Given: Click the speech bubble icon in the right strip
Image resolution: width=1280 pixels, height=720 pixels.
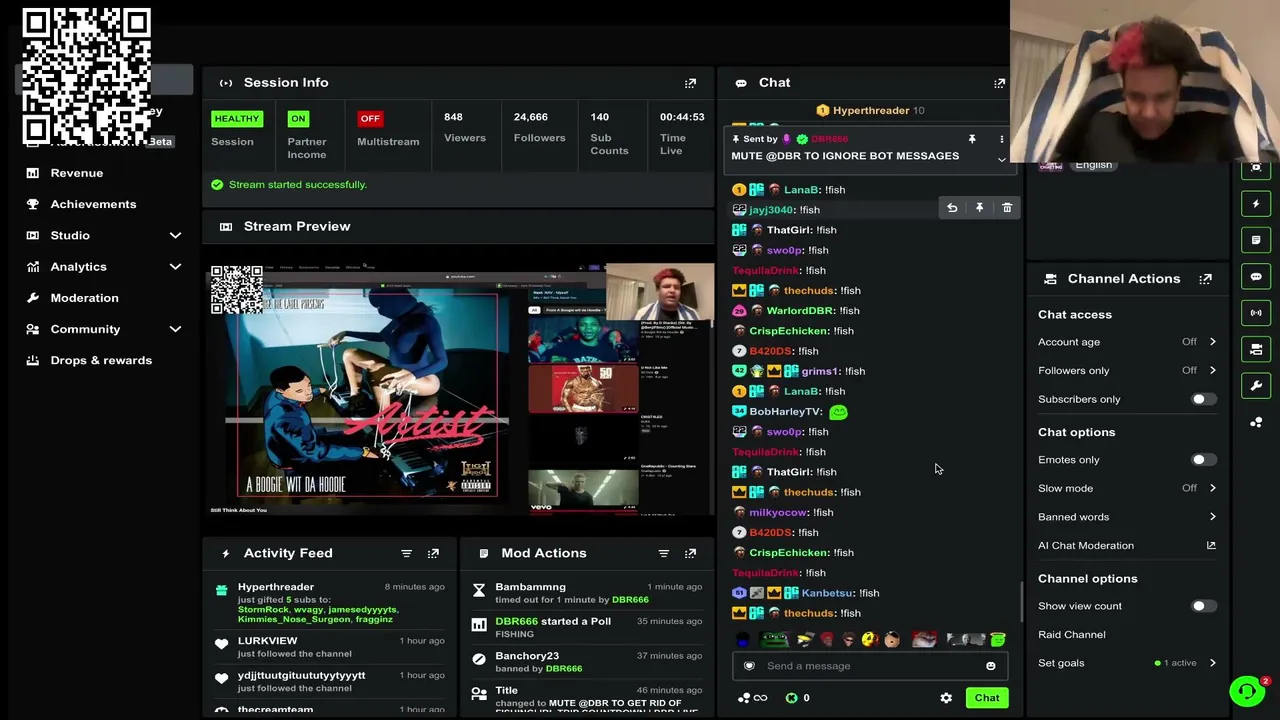Looking at the screenshot, I should click(x=1257, y=277).
